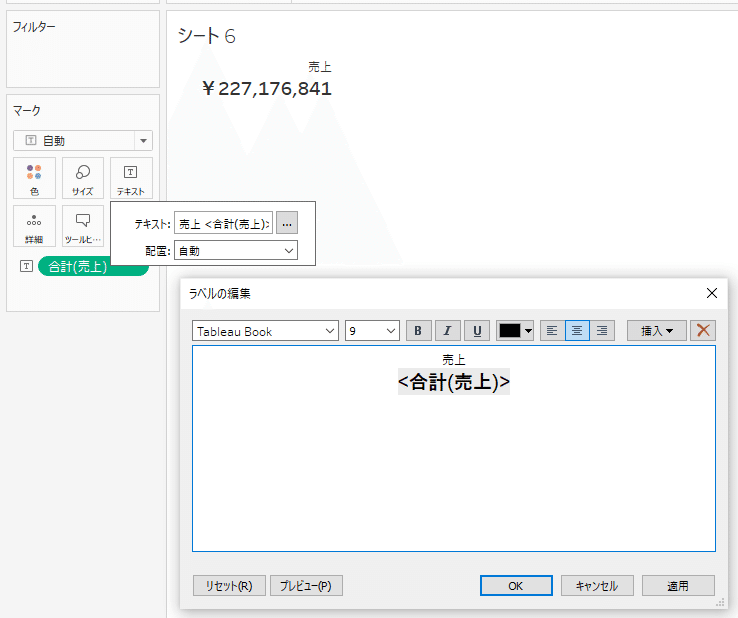Click the ￥227,176,841 value in view
This screenshot has height=618, width=738.
[x=266, y=88]
